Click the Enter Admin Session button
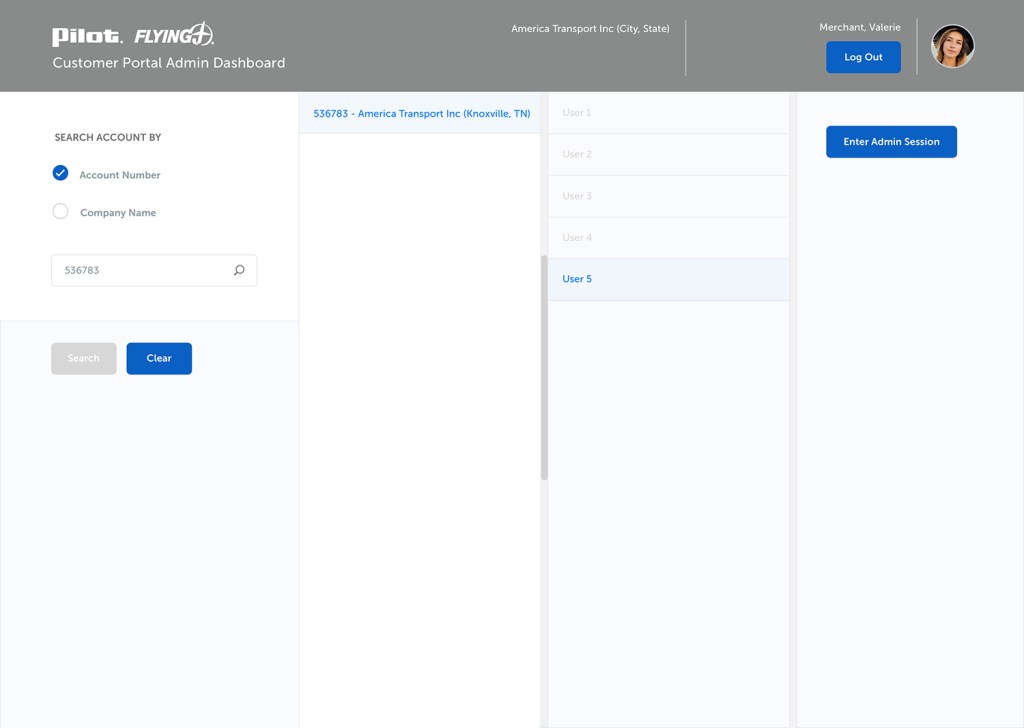The width and height of the screenshot is (1024, 728). 891,142
